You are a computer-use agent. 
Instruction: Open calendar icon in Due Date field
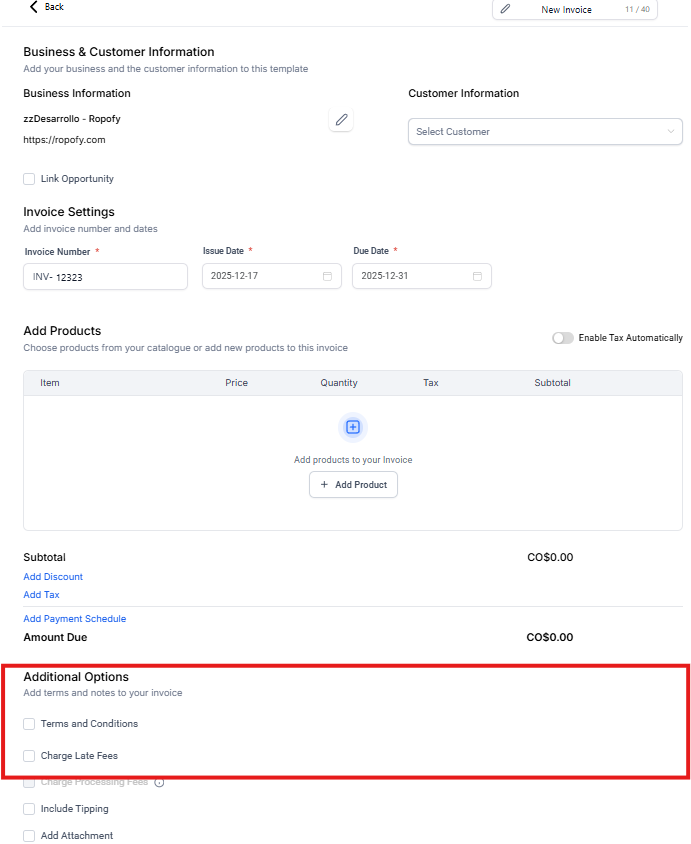477,276
